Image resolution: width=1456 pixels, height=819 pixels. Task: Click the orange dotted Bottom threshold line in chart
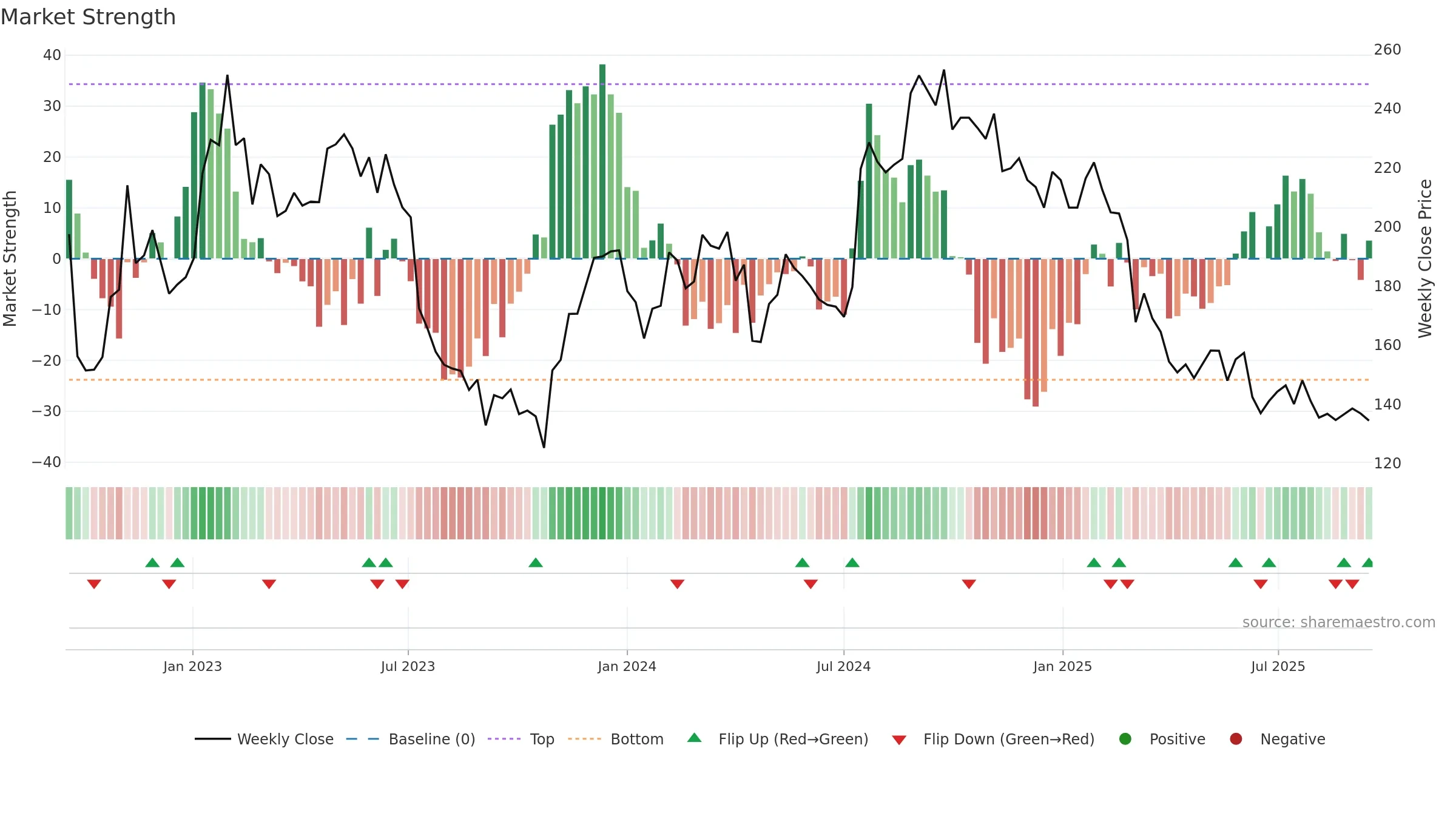click(x=719, y=380)
